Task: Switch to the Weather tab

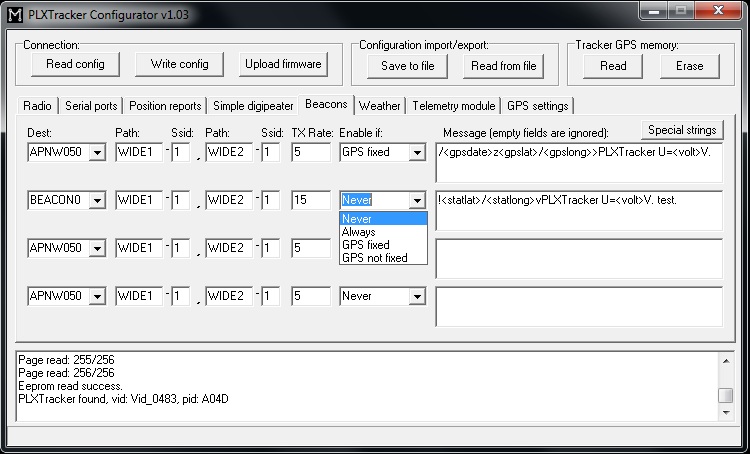Action: 380,106
